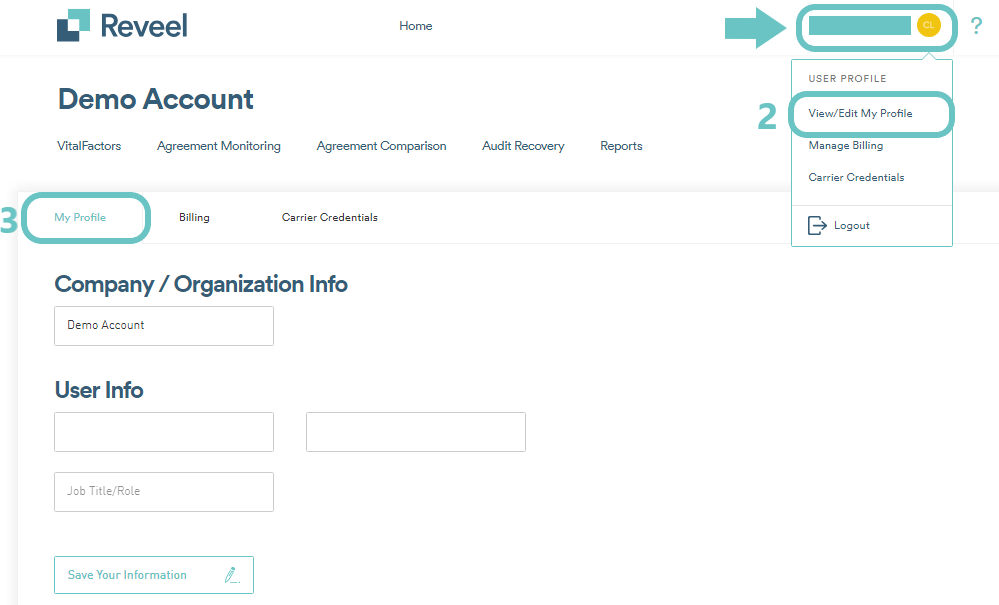Open Carrier Credentials in user profile dropdown
This screenshot has height=605, width=999.
click(856, 178)
